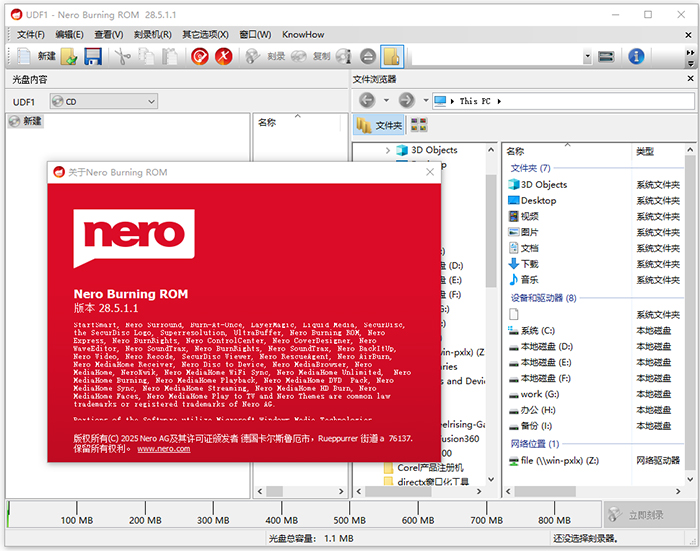Click the This PC address path field
The image size is (700, 551).
tap(563, 101)
